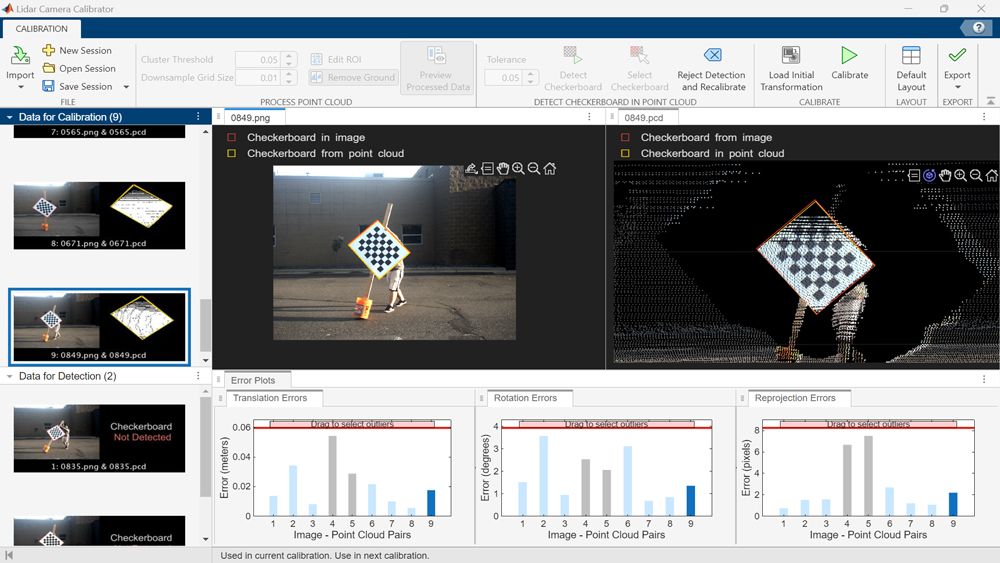Select the 0849.pcd document tab
Screen dimensions: 1000x563
tap(644, 117)
